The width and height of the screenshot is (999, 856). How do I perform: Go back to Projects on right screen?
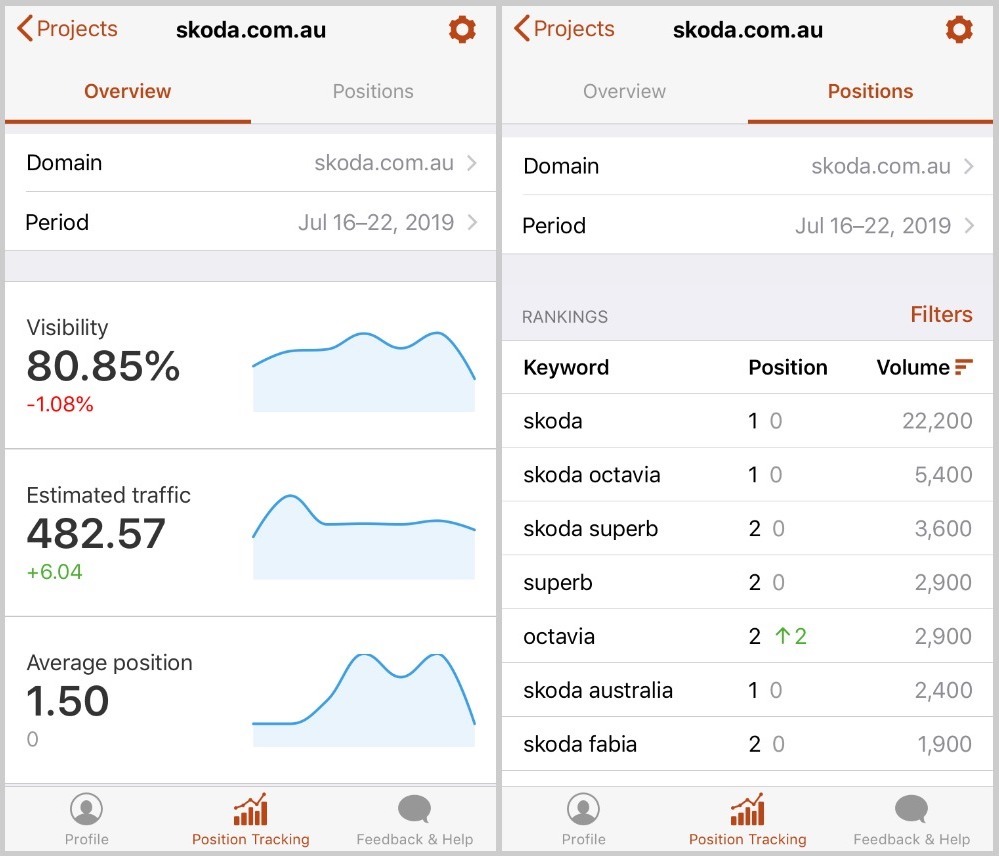coord(564,29)
